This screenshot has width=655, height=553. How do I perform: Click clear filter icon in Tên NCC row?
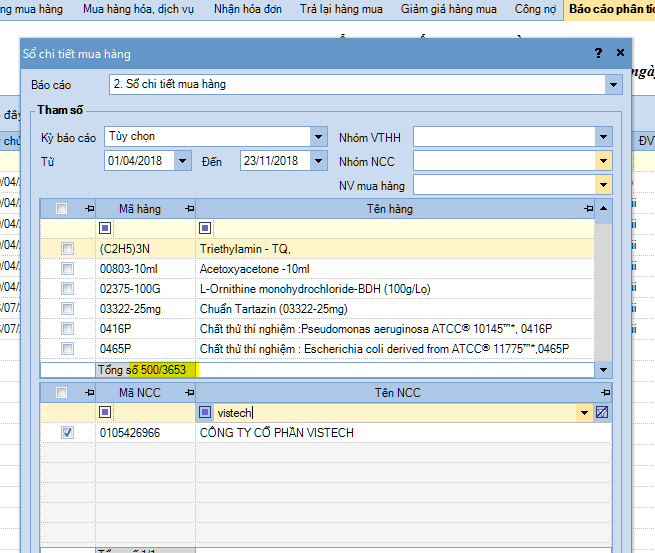pos(601,412)
